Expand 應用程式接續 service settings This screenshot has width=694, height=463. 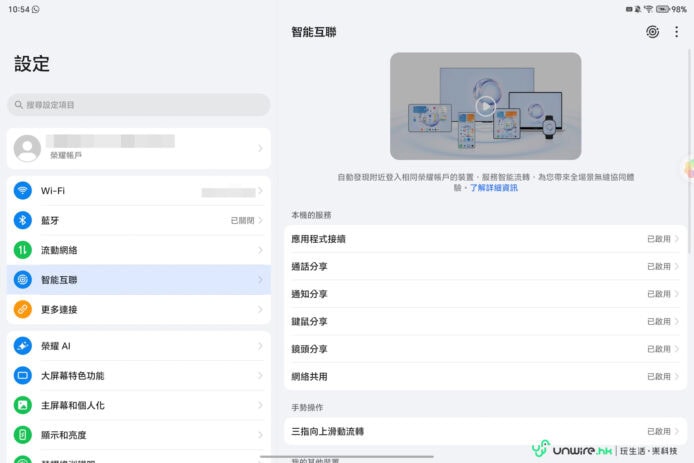[x=485, y=239]
